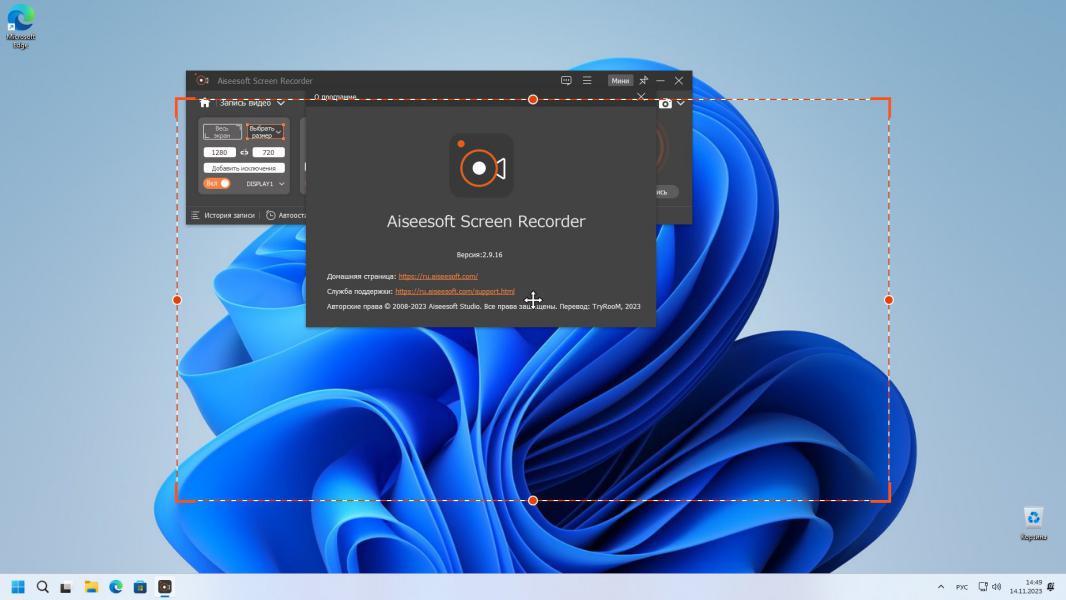Open the DISPLAY1 monitor dropdown
Image resolution: width=1066 pixels, height=600 pixels.
click(265, 183)
